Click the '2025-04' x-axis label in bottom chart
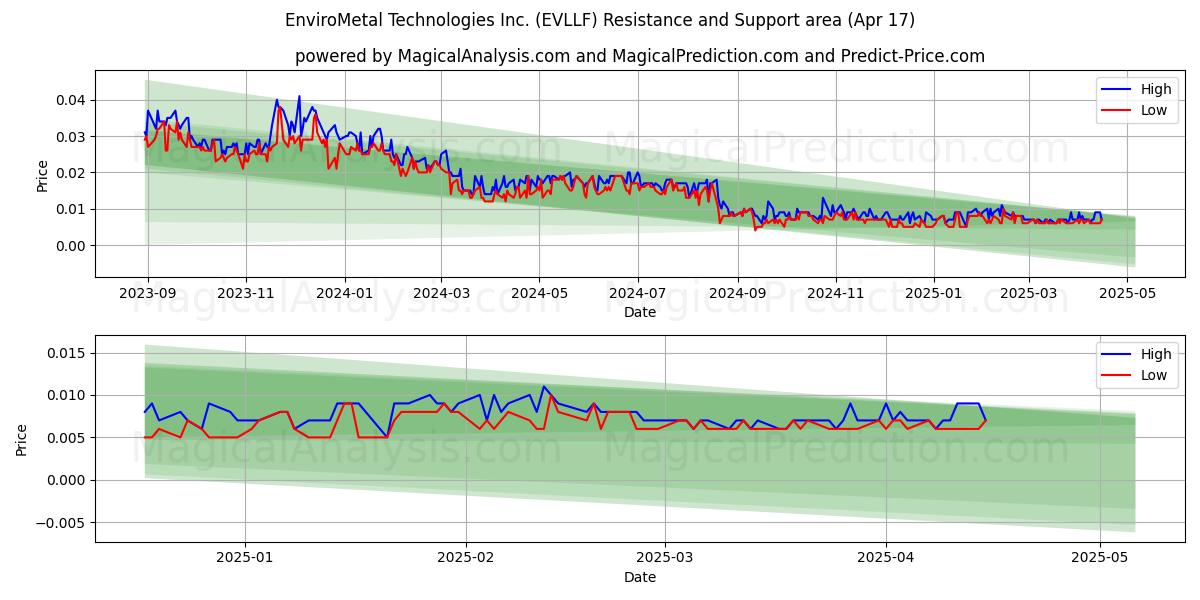 tap(886, 559)
